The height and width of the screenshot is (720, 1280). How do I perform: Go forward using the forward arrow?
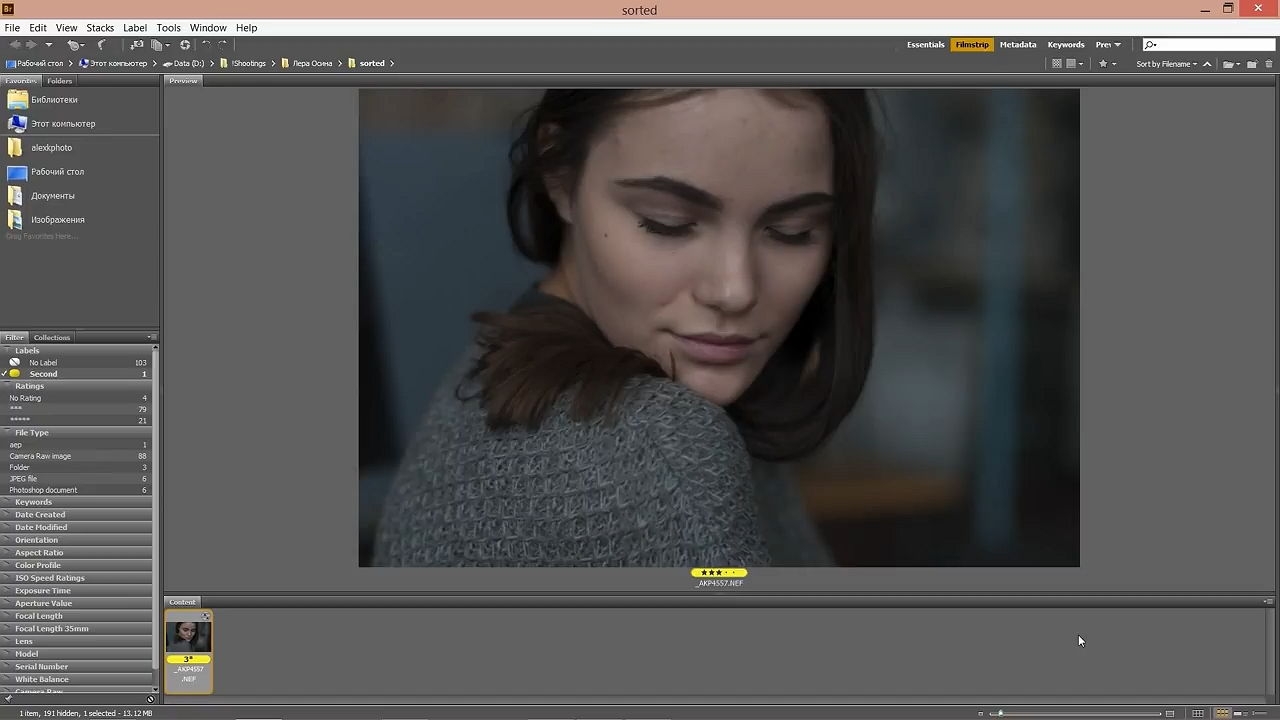(31, 45)
